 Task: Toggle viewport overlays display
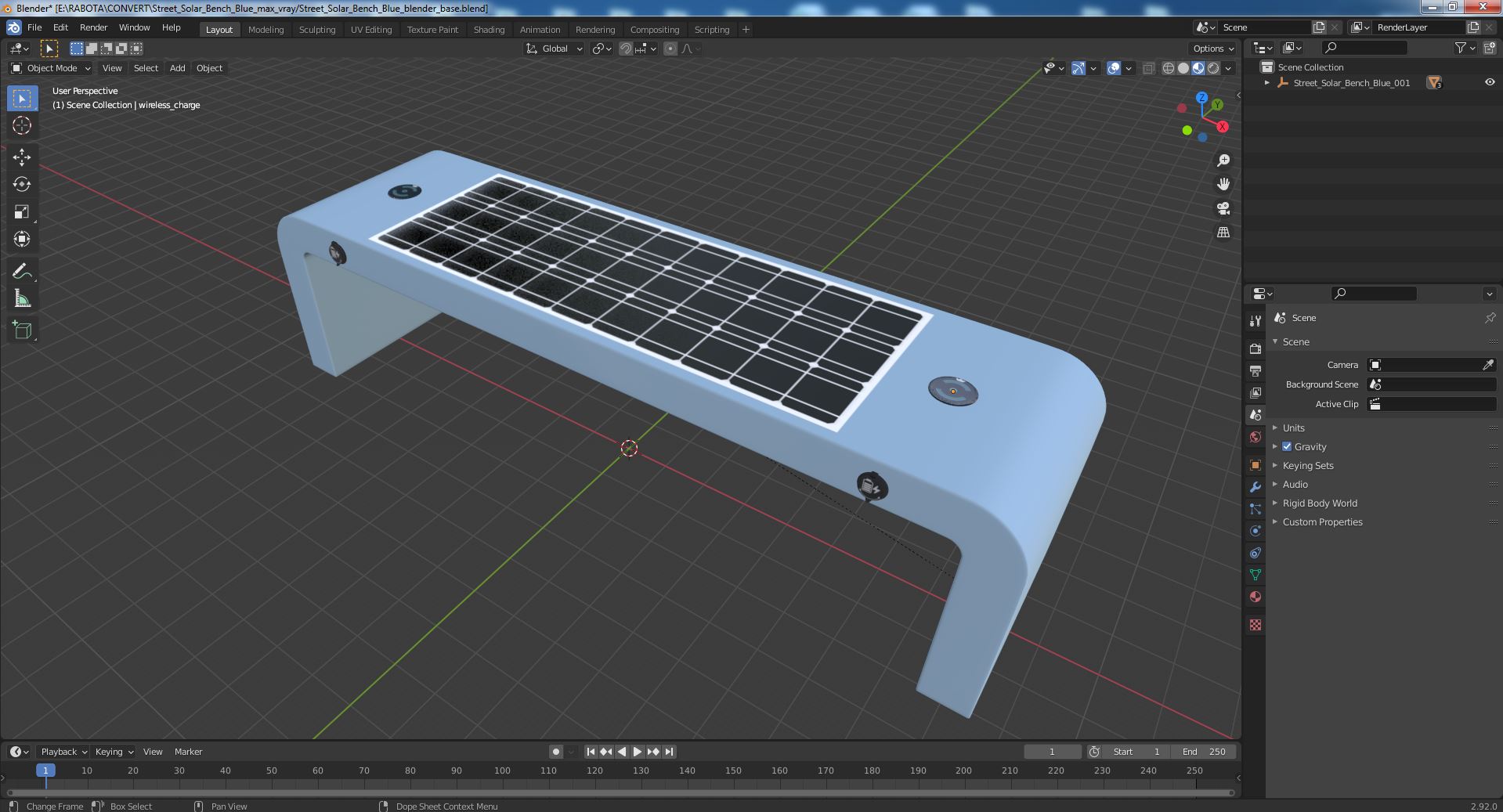(1114, 68)
